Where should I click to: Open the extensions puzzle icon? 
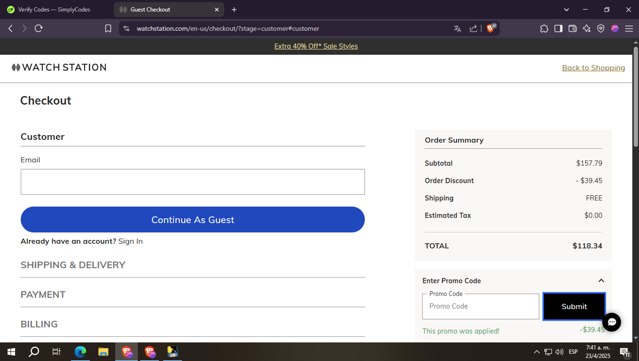544,29
